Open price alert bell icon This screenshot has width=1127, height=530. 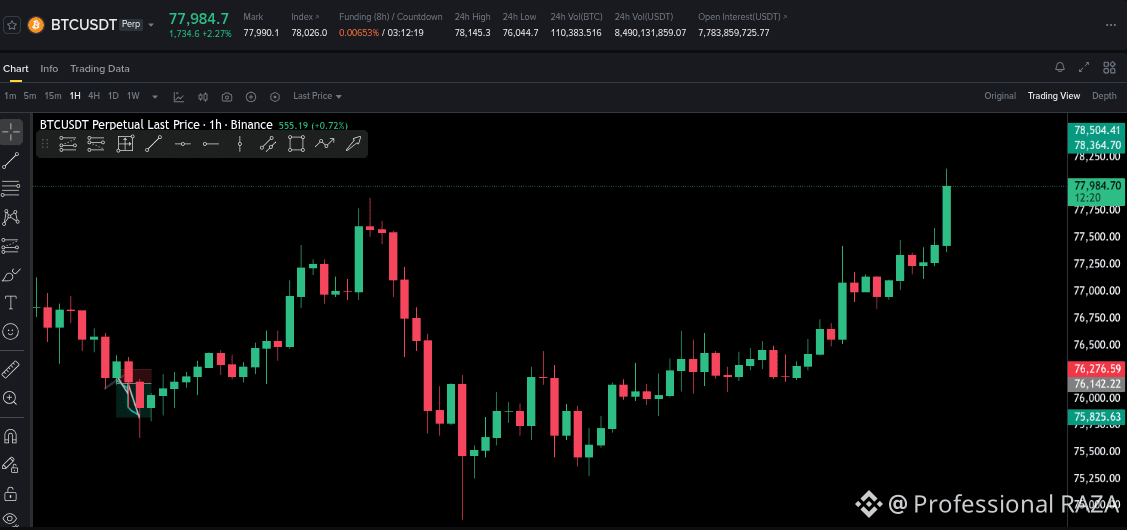point(1059,68)
